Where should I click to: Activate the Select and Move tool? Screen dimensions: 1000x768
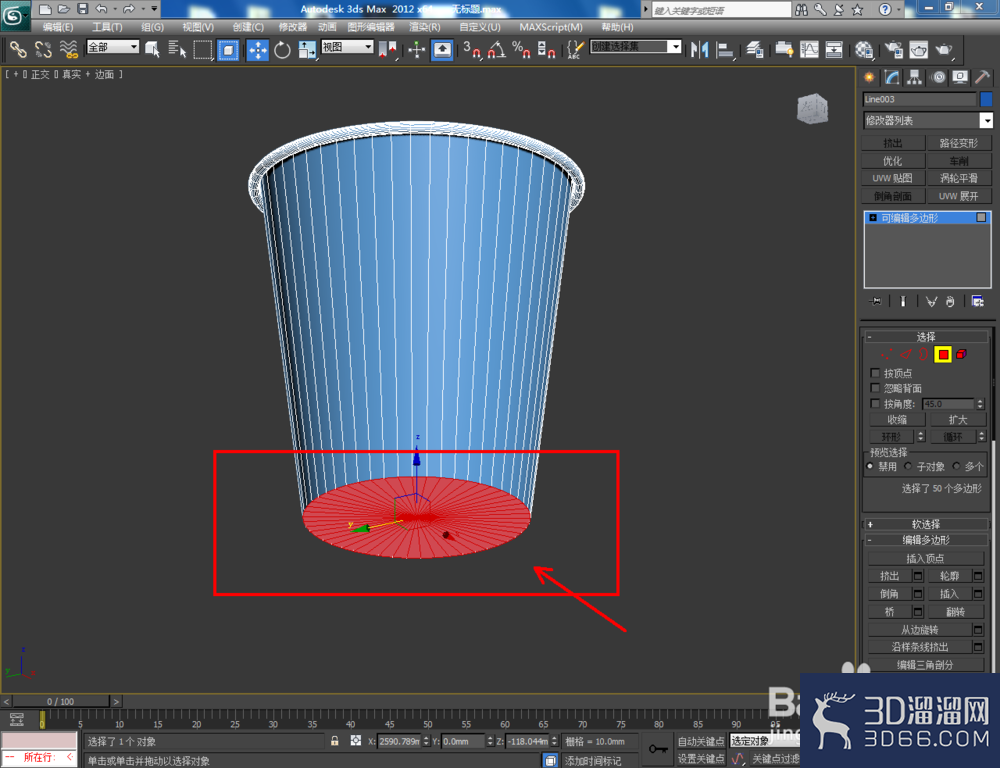[x=258, y=49]
